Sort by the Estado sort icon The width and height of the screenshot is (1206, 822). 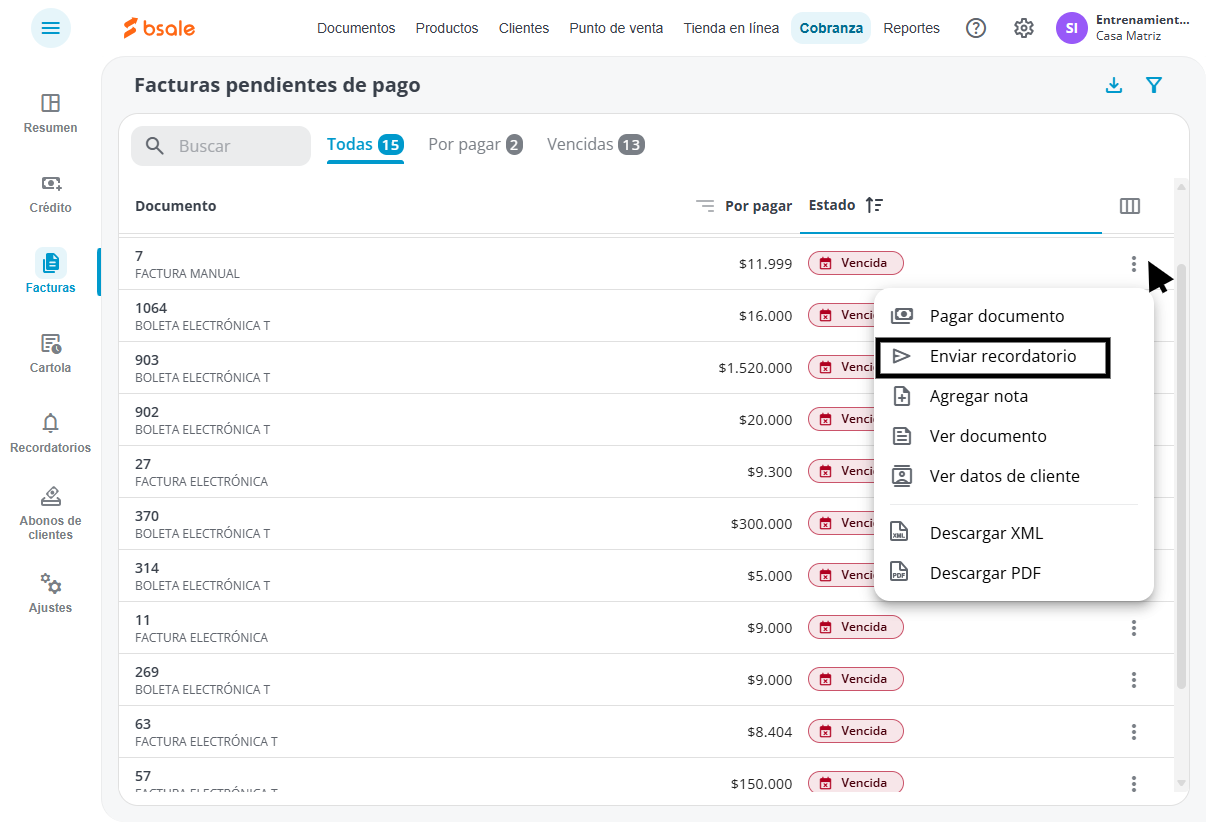coord(874,205)
